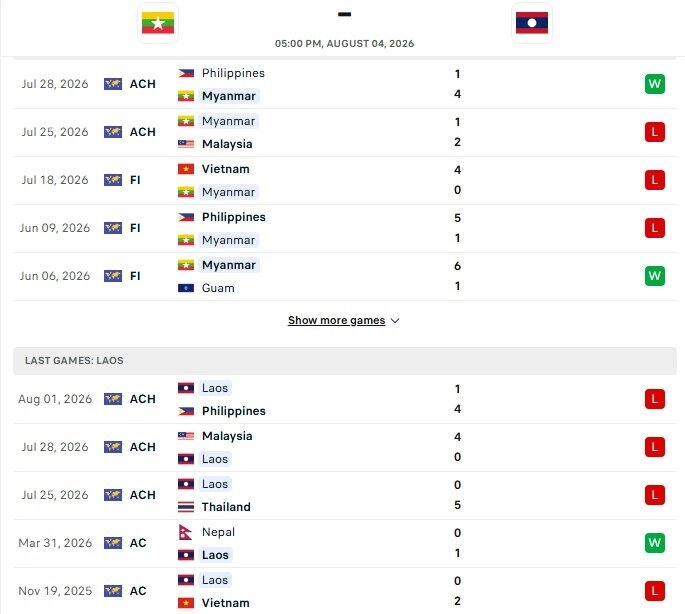Click the chevron next to Show more games
This screenshot has height=614, width=685.
pos(395,321)
